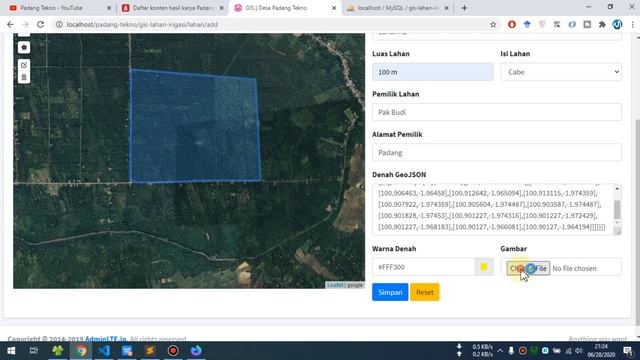Screen dimensions: 640x360
Task: Click the browser address bar URL
Action: tap(142, 24)
